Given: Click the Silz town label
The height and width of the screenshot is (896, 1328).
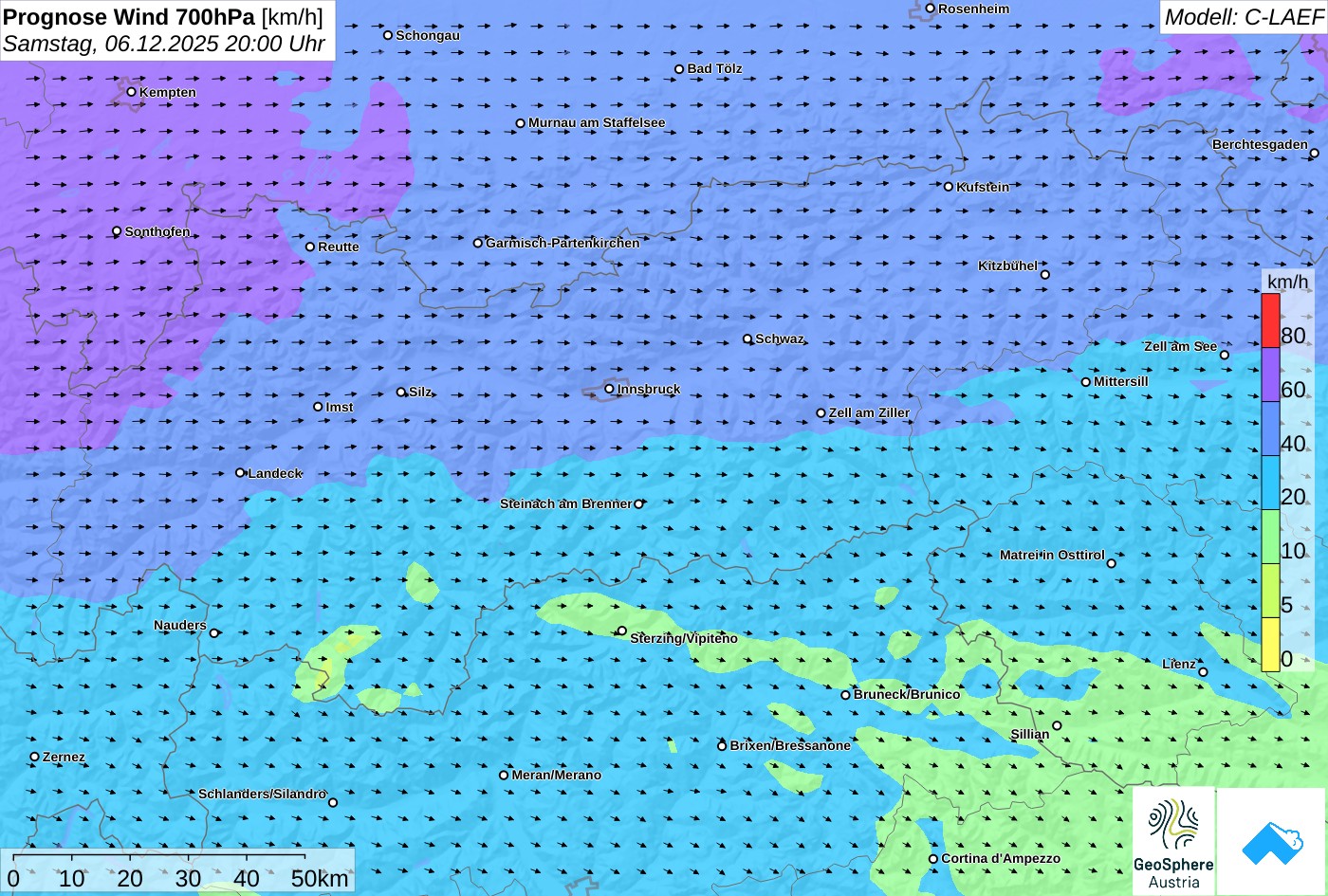Looking at the screenshot, I should (x=420, y=392).
